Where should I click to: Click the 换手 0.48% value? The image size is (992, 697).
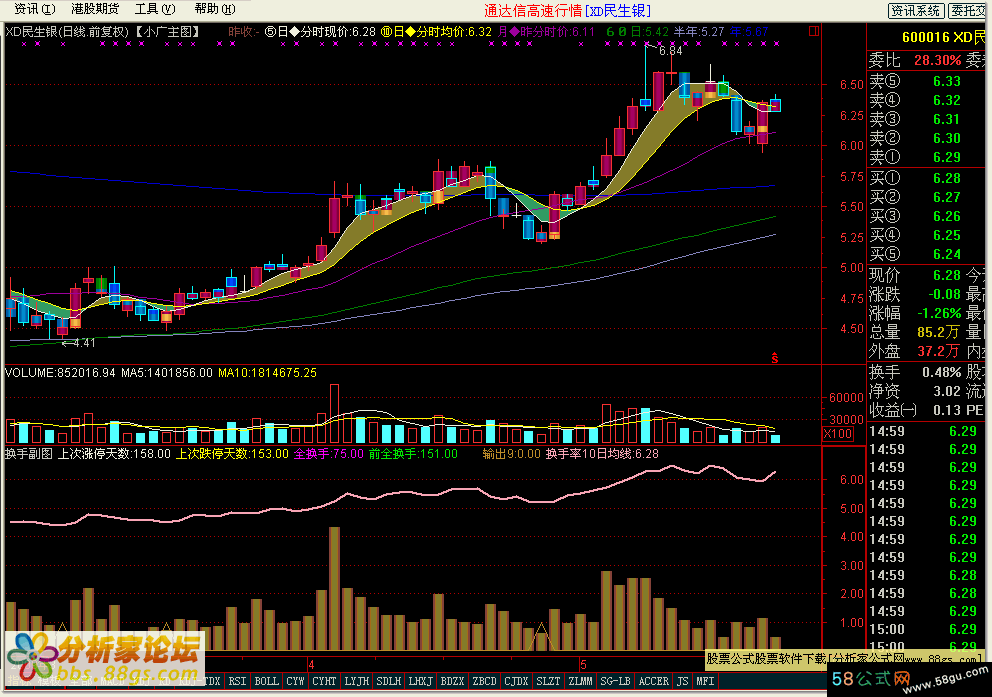(x=941, y=372)
